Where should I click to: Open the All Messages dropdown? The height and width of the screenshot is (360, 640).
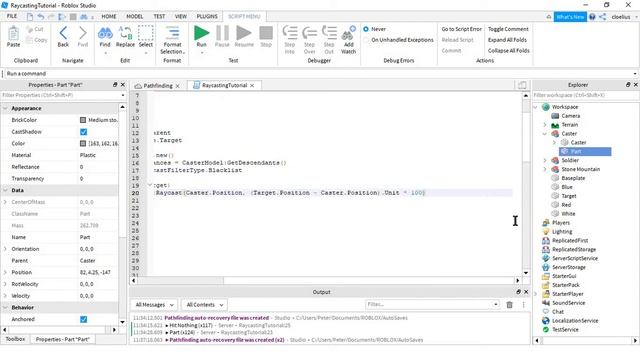[x=154, y=305]
